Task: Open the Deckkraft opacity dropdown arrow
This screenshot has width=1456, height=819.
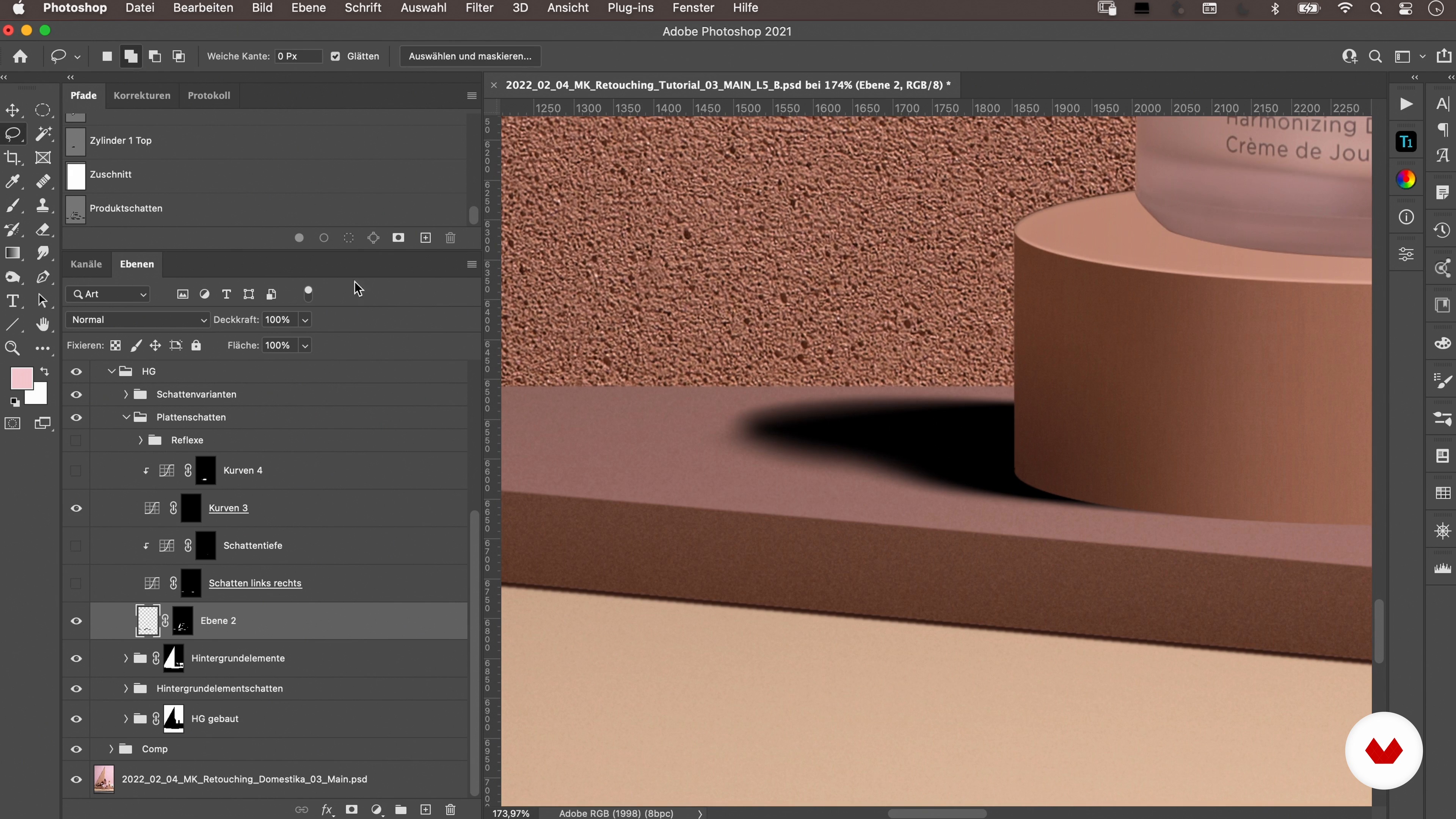Action: 304,320
